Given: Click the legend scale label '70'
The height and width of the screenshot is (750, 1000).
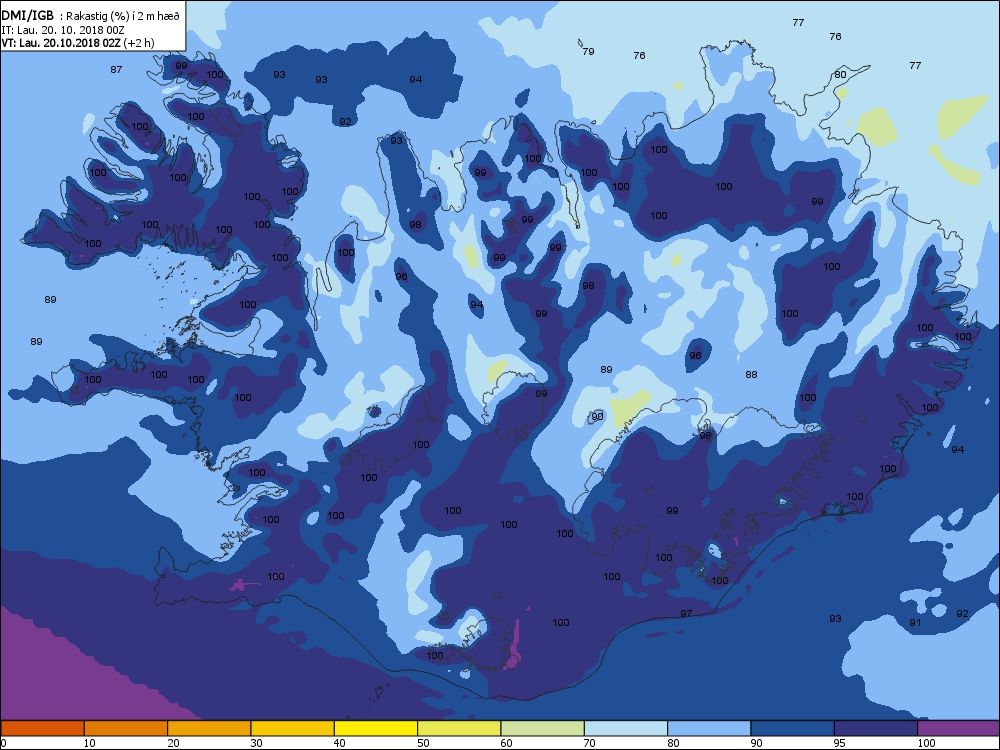Looking at the screenshot, I should [589, 743].
